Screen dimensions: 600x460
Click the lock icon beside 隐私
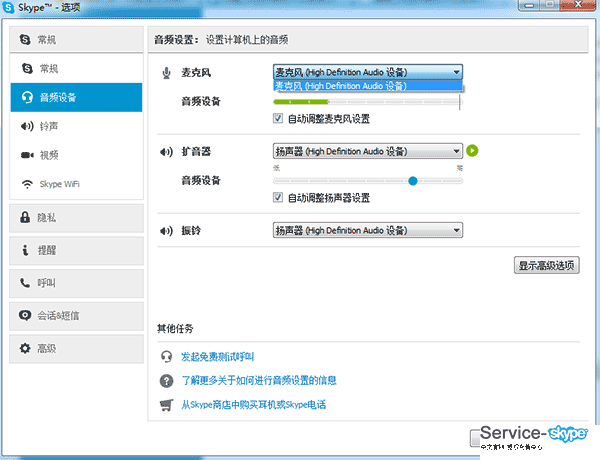(x=25, y=217)
